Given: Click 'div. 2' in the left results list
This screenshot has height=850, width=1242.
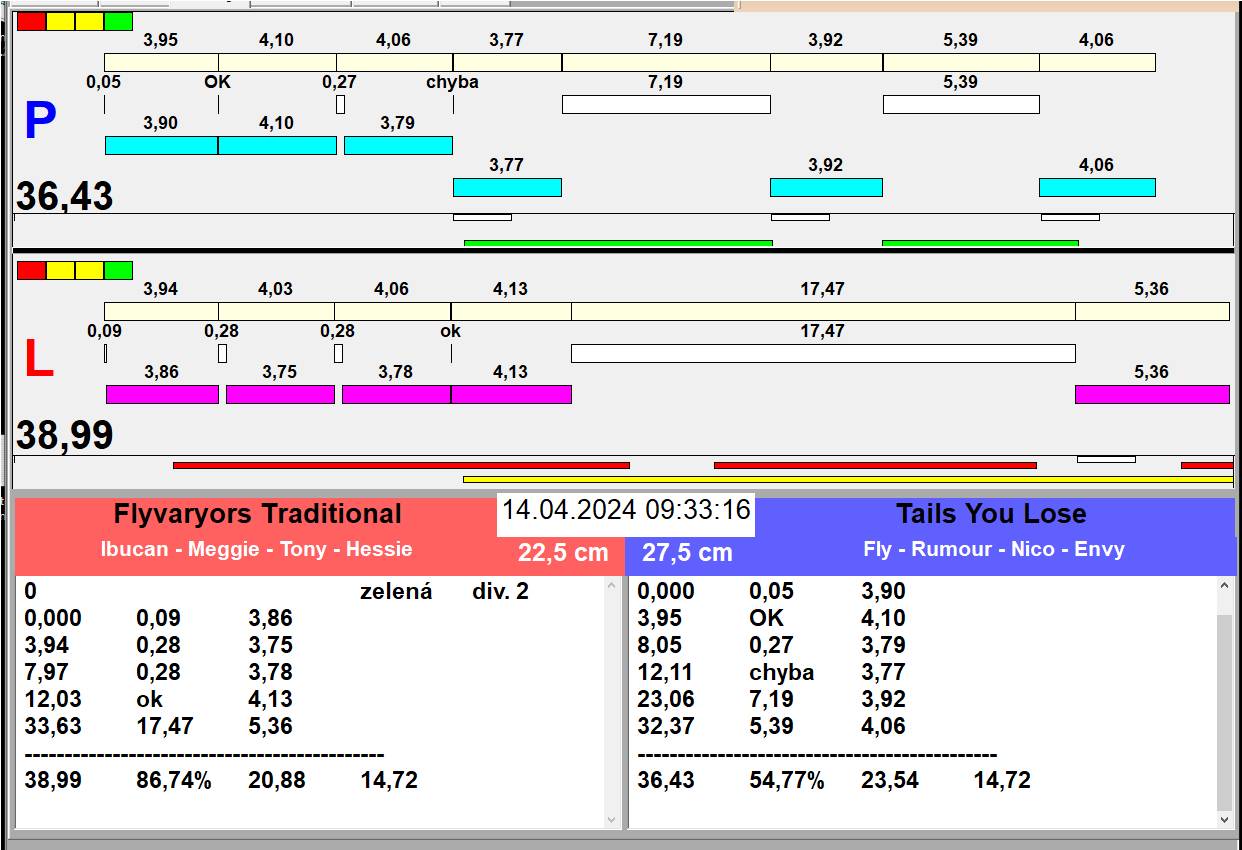Looking at the screenshot, I should 500,591.
